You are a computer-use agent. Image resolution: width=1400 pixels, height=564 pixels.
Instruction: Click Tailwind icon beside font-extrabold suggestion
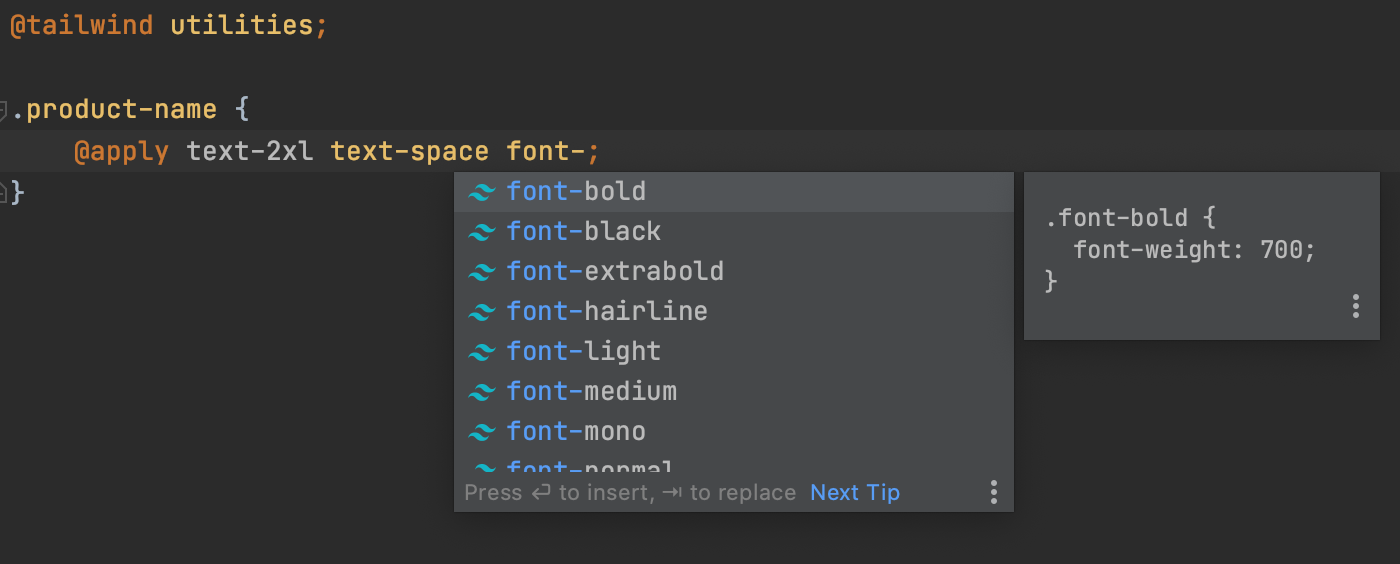click(482, 272)
